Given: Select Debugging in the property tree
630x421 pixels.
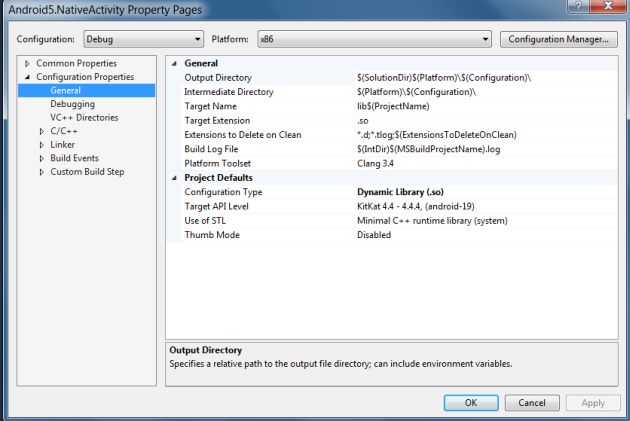Looking at the screenshot, I should pos(73,104).
